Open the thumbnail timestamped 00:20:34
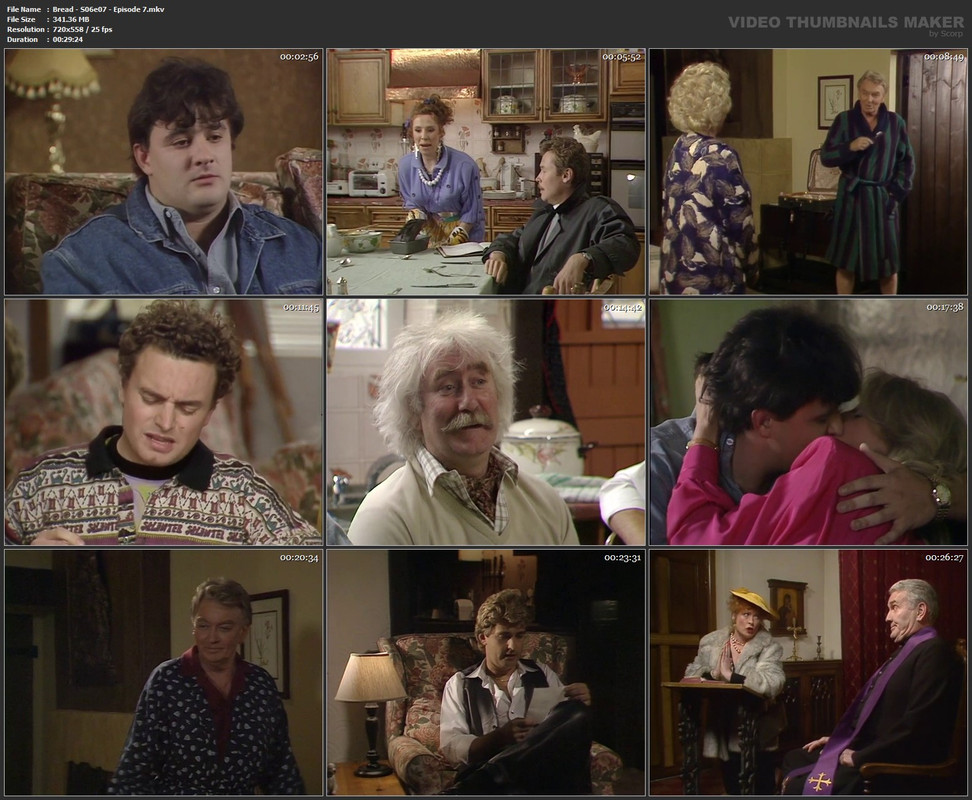Viewport: 972px width, 800px height. click(164, 672)
